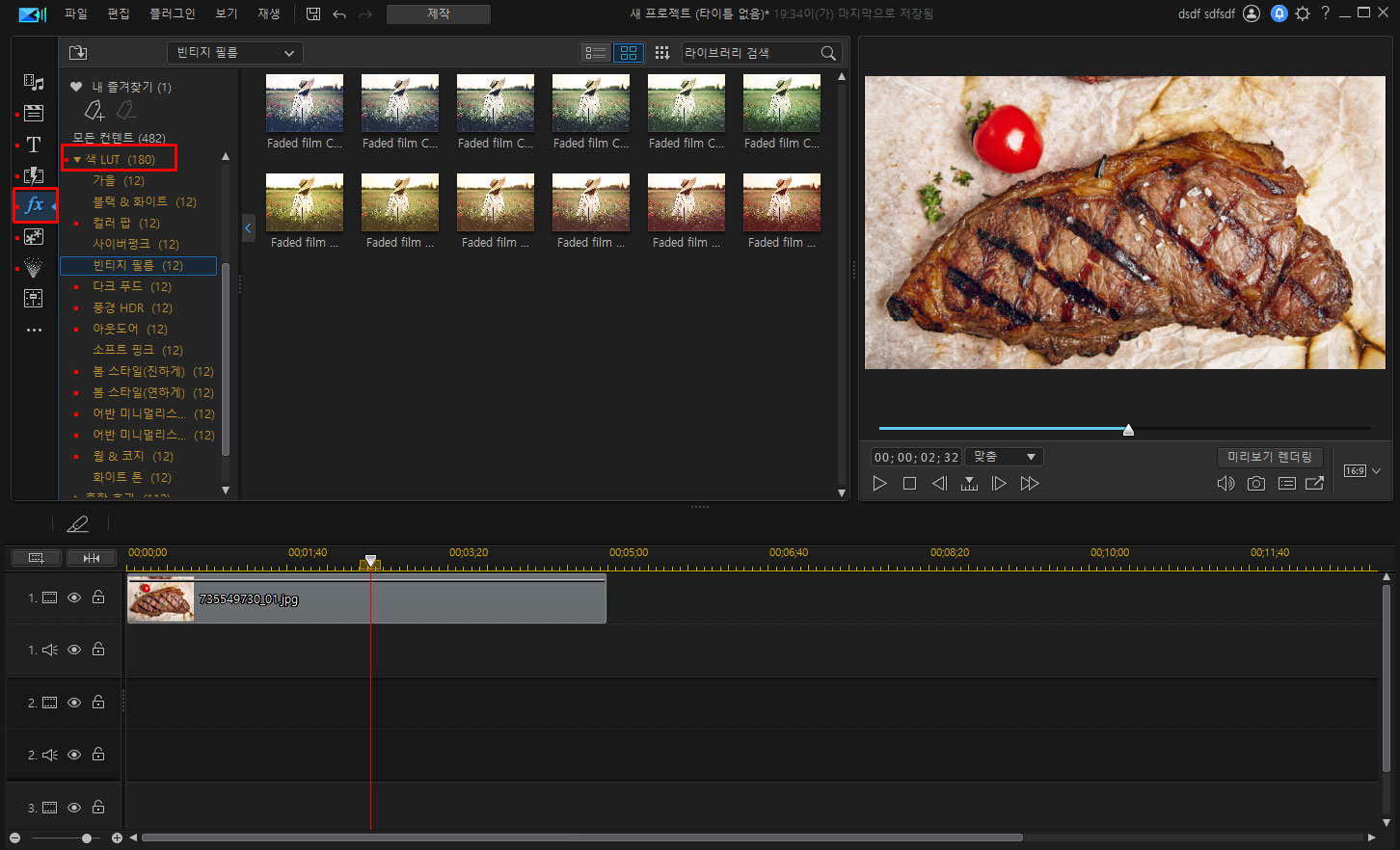Play the preview

click(879, 484)
